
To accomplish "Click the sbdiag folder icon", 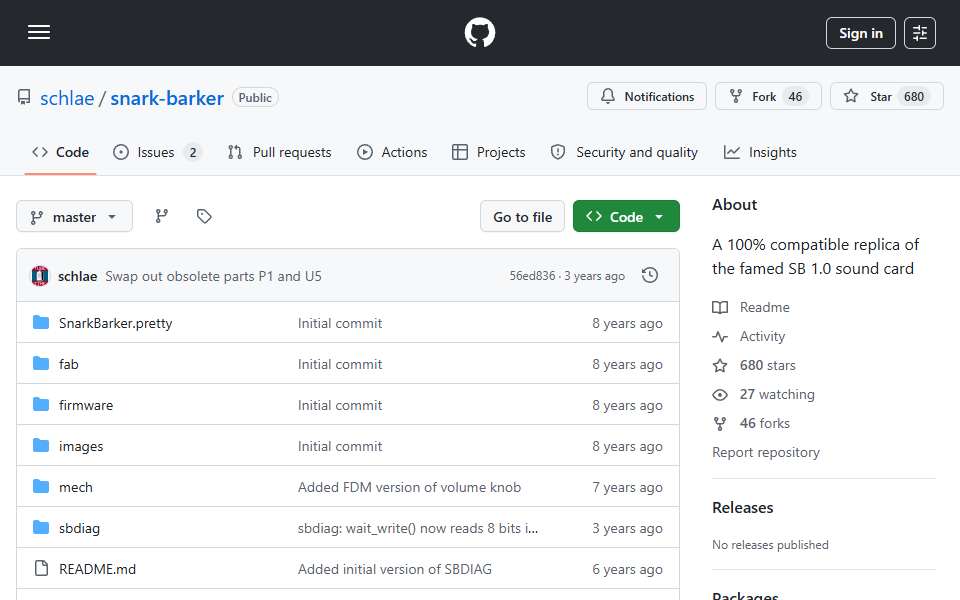I will click(41, 528).
